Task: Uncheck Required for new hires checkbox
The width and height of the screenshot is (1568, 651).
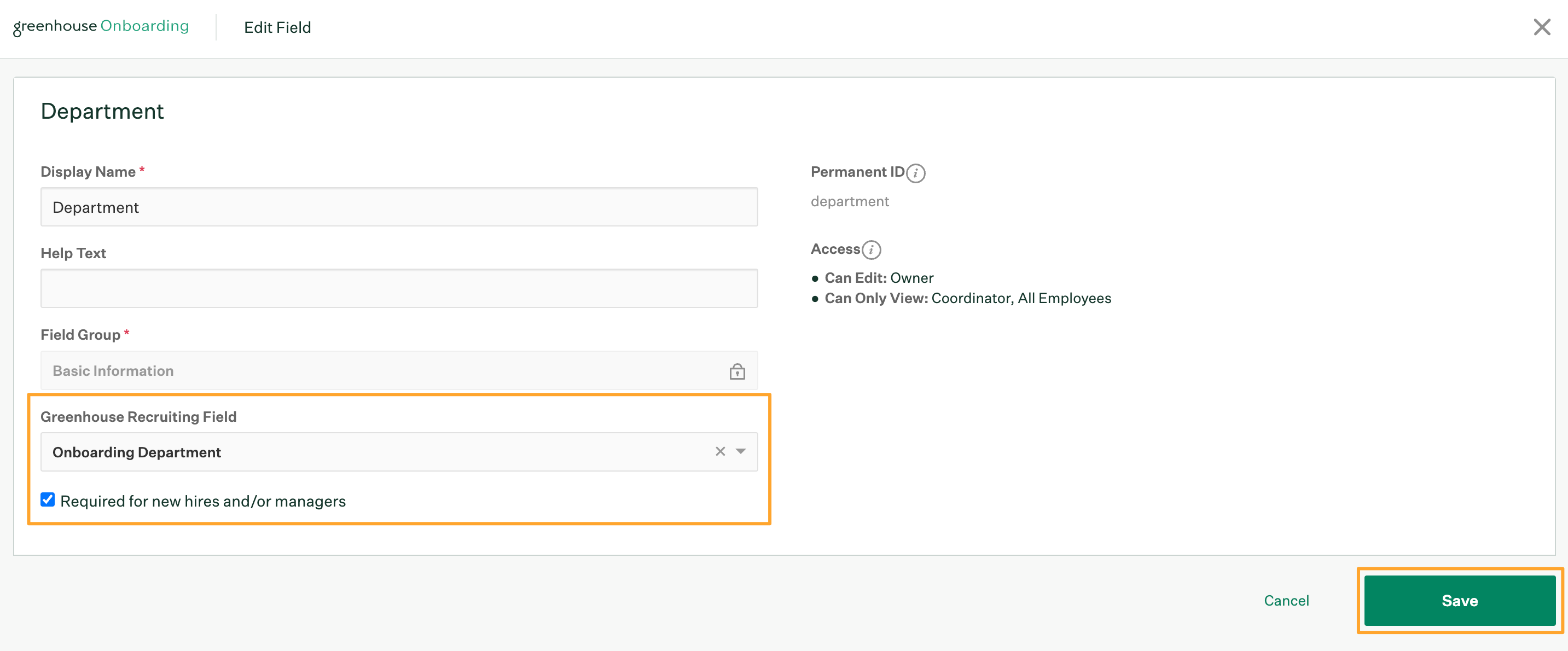Action: tap(48, 499)
